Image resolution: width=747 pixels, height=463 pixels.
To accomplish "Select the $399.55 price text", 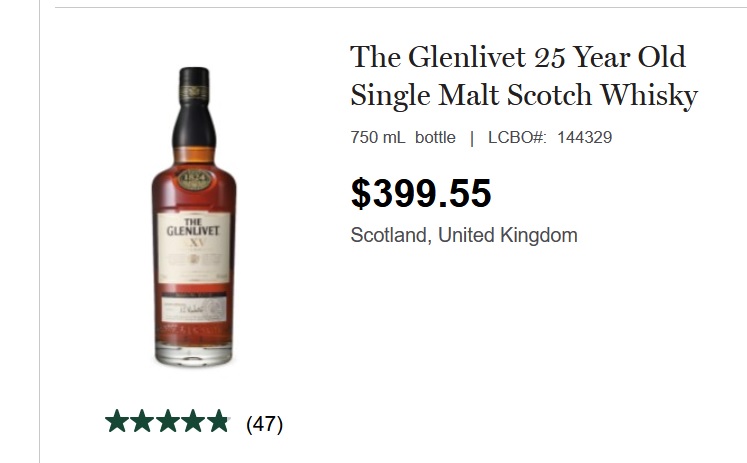I will coord(421,193).
